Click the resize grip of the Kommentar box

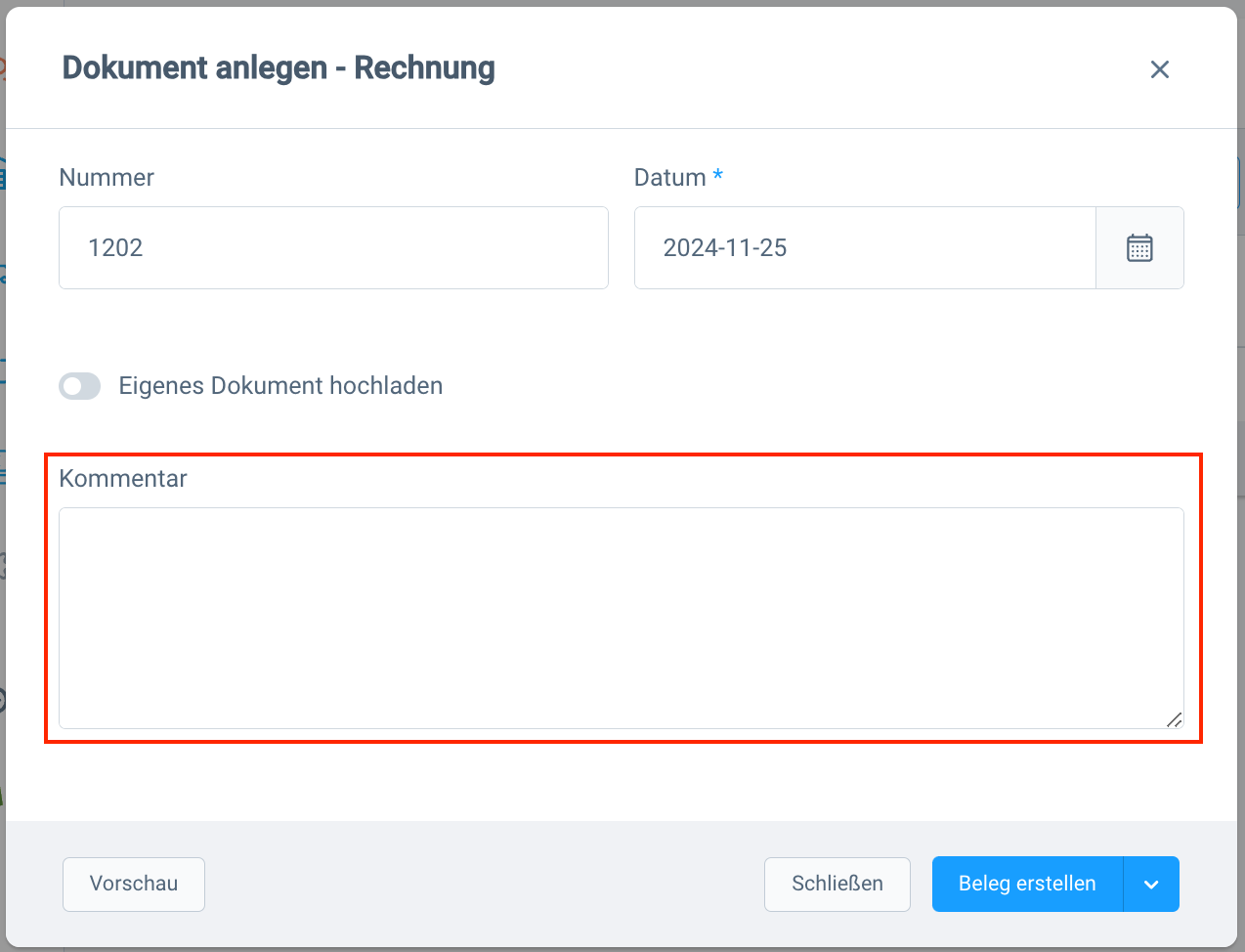tap(1176, 720)
